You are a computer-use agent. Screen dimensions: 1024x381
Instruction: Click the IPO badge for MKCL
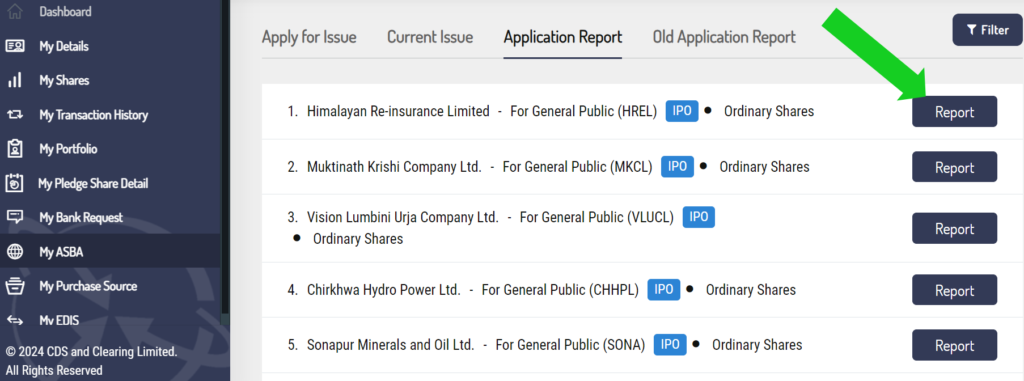(677, 167)
